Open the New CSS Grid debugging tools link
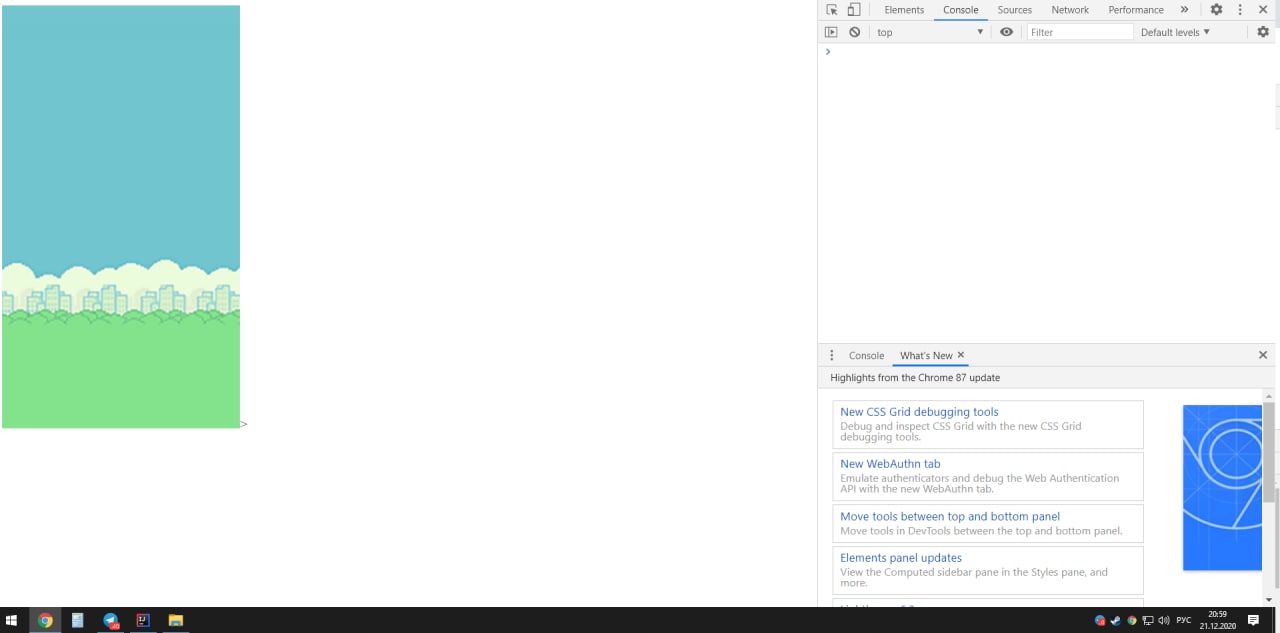The height and width of the screenshot is (633, 1280). click(x=919, y=412)
